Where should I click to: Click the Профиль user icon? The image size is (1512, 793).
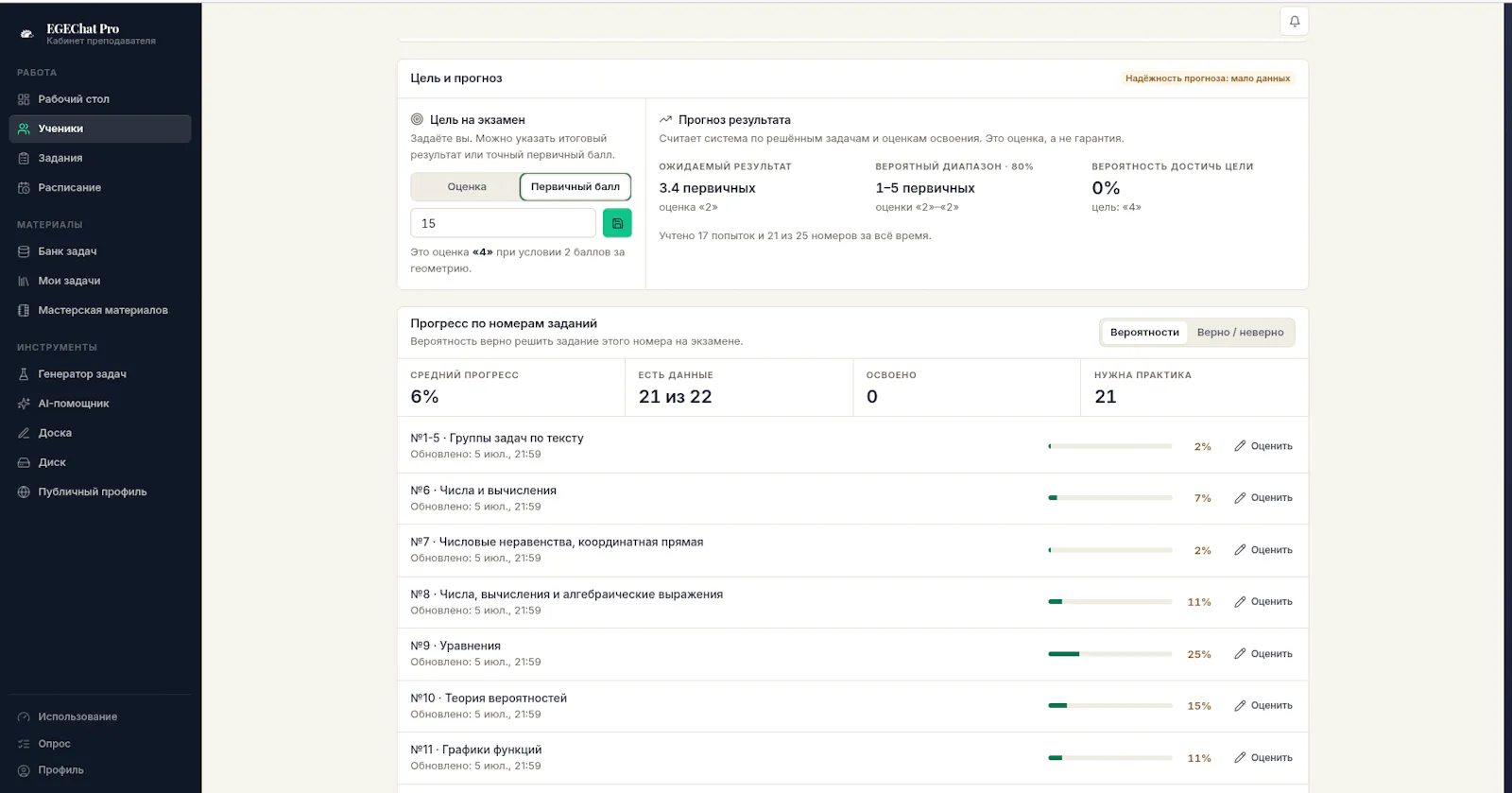24,770
